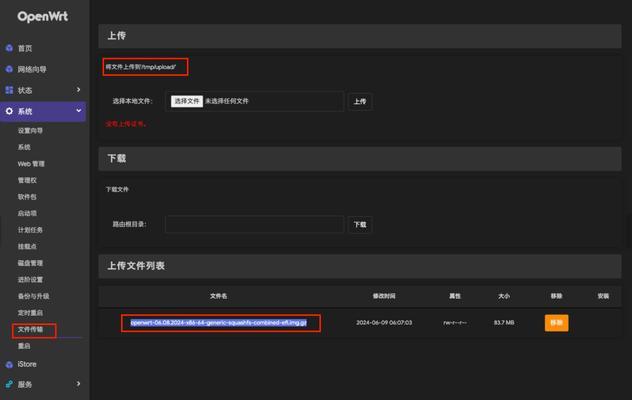Go to 网络向导 menu item
632x400 pixels.
click(x=32, y=69)
